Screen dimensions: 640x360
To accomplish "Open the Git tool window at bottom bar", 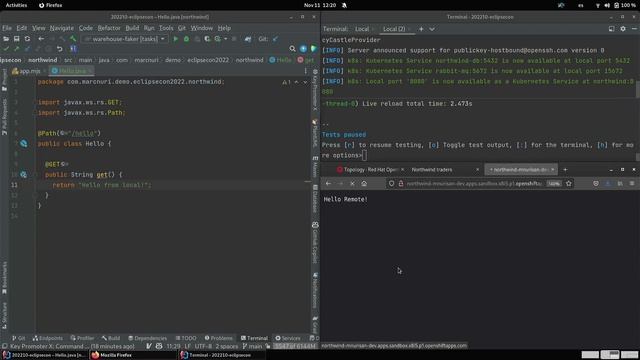I will (x=19, y=338).
